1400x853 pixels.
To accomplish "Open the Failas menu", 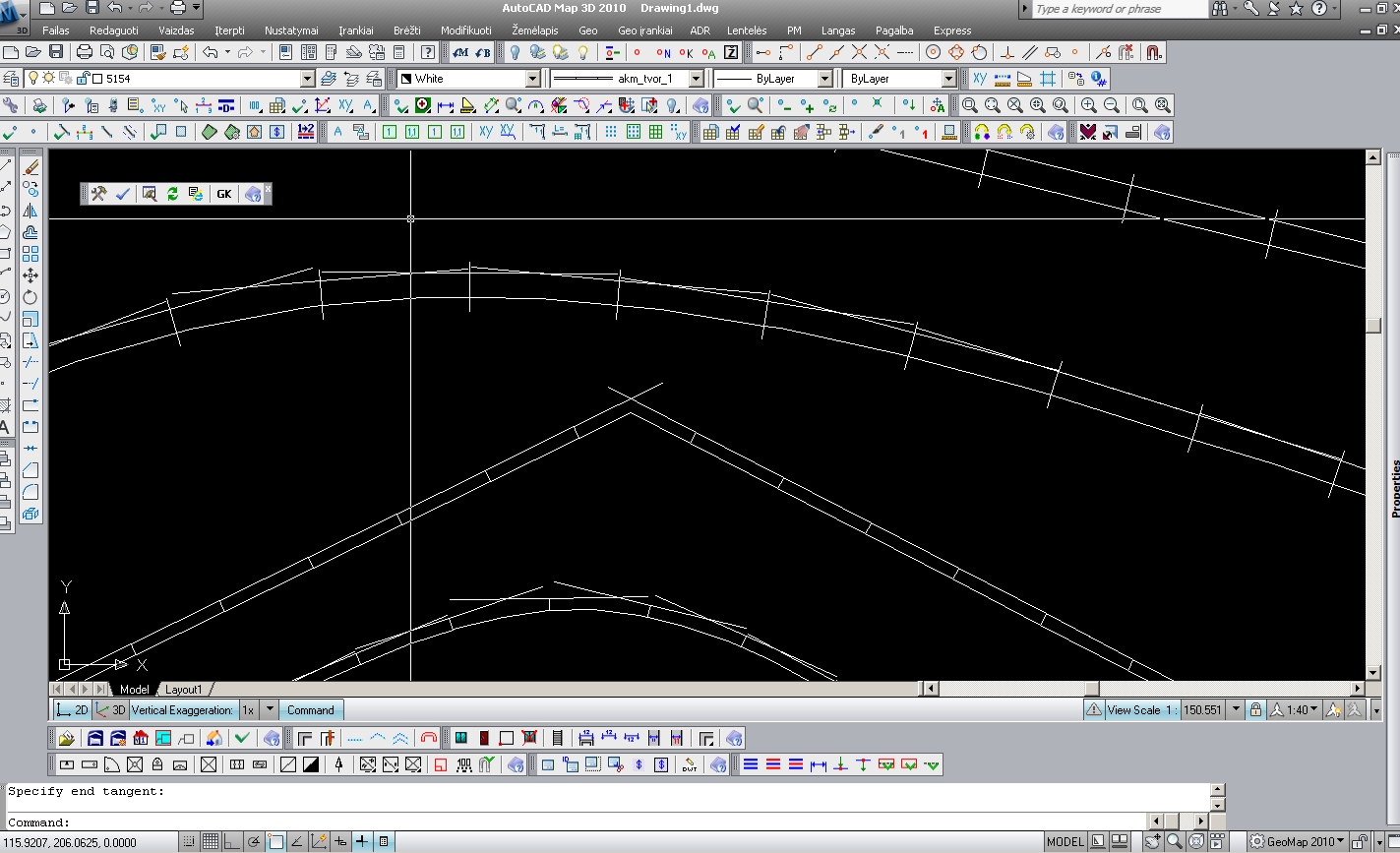I will (x=56, y=30).
